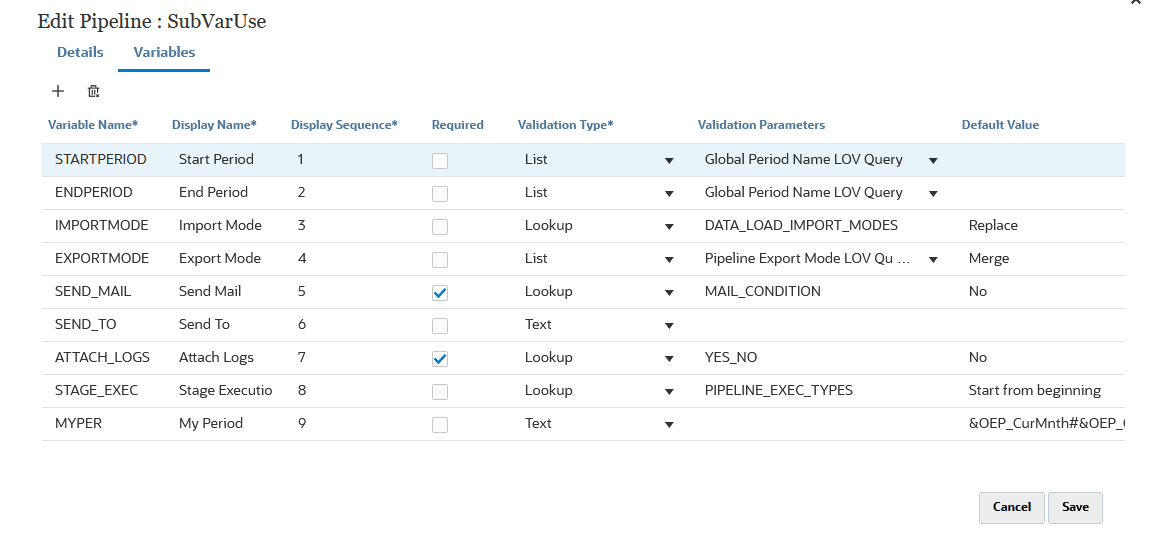Expand Validation Parameters dropdown for ENDPERIOD
The image size is (1150, 539).
[933, 194]
